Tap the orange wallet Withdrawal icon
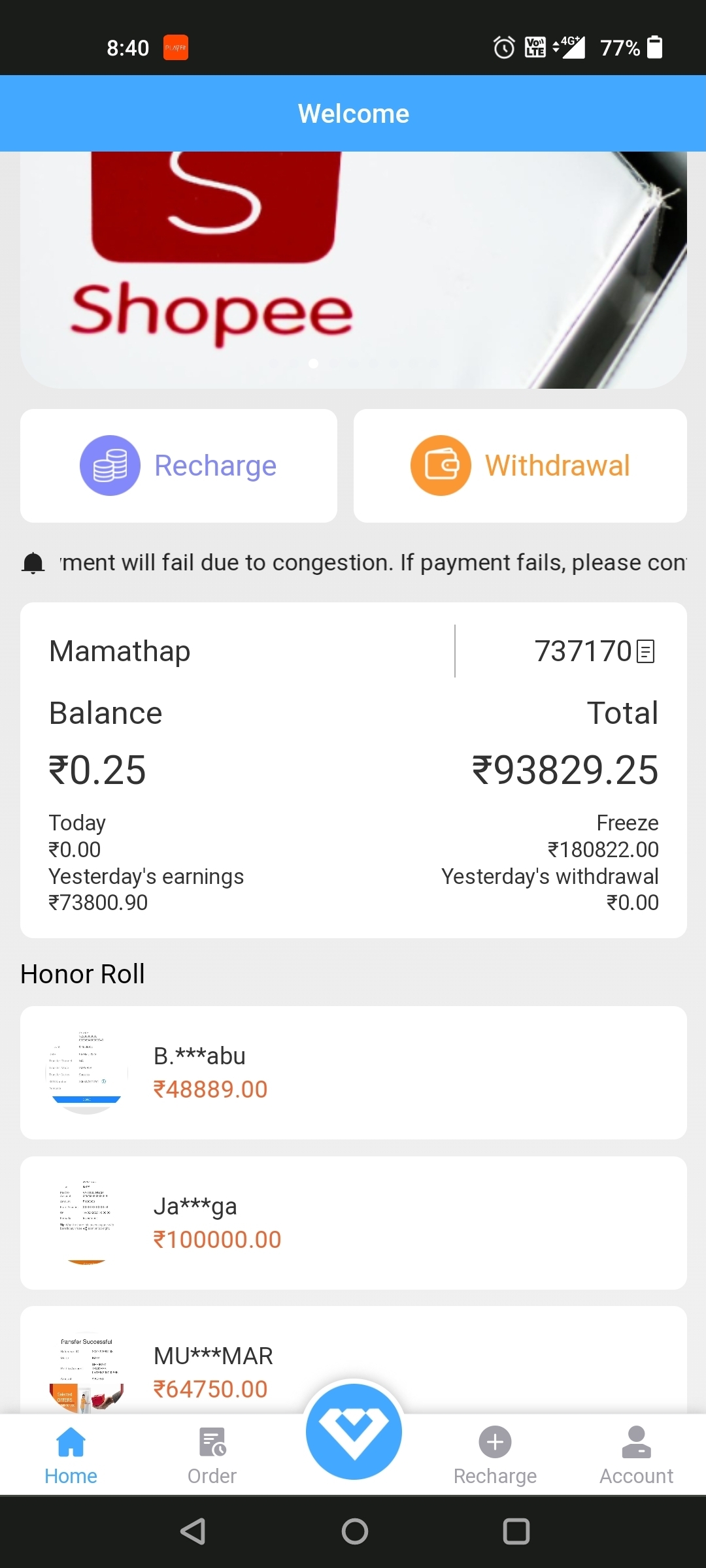The height and width of the screenshot is (1568, 706). pos(441,465)
